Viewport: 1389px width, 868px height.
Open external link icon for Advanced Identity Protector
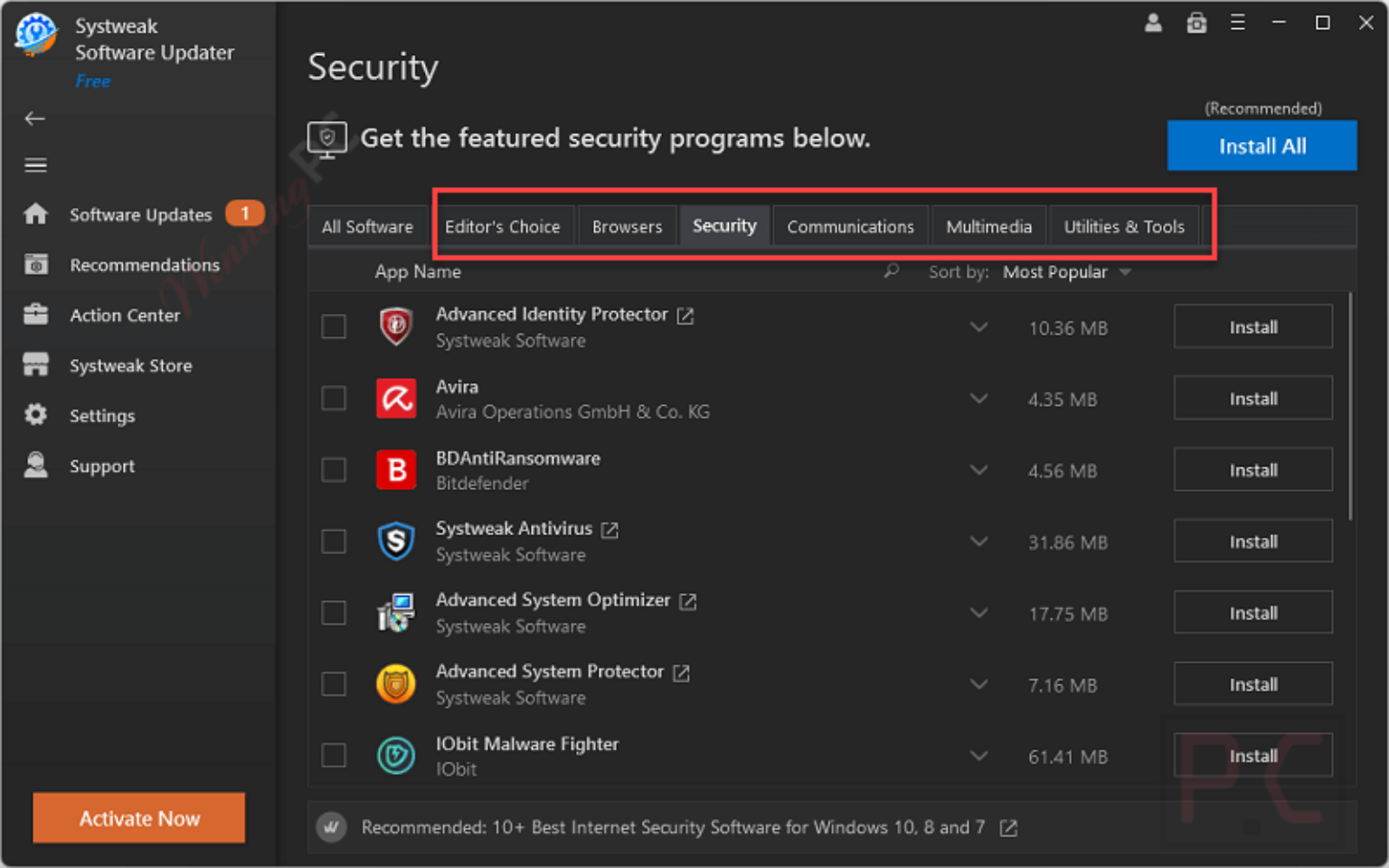pos(685,316)
